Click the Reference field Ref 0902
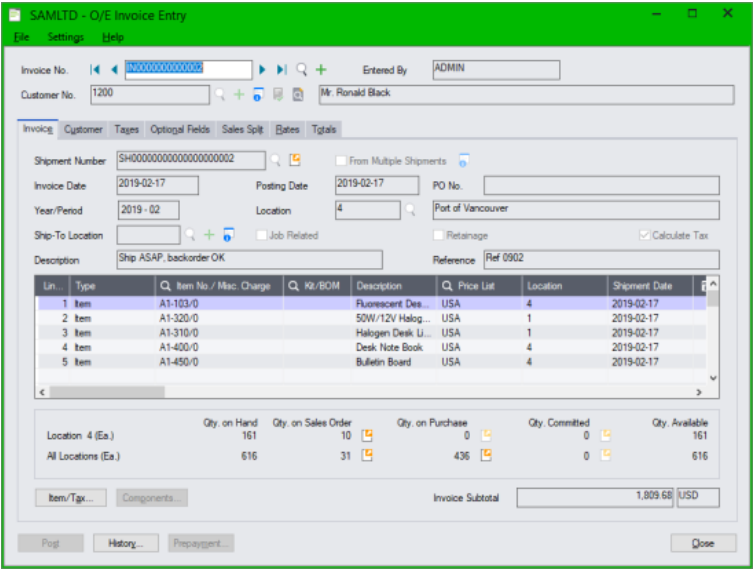The height and width of the screenshot is (570, 754). tap(601, 260)
